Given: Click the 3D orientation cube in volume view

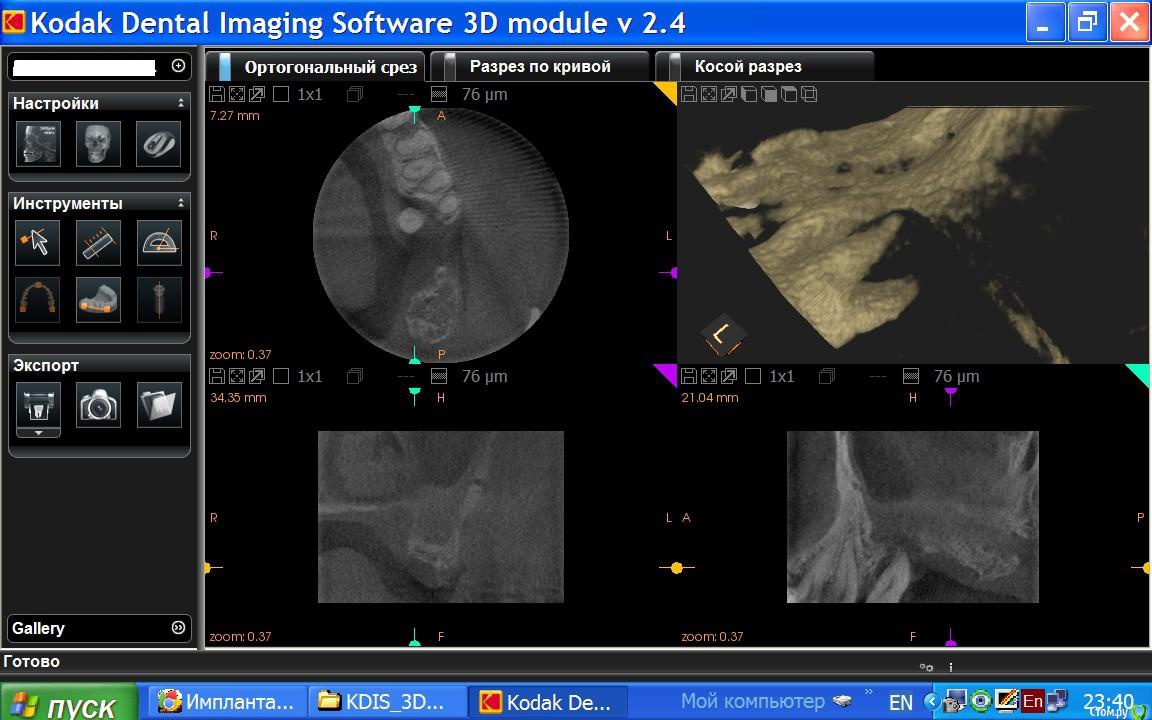Looking at the screenshot, I should [x=722, y=336].
